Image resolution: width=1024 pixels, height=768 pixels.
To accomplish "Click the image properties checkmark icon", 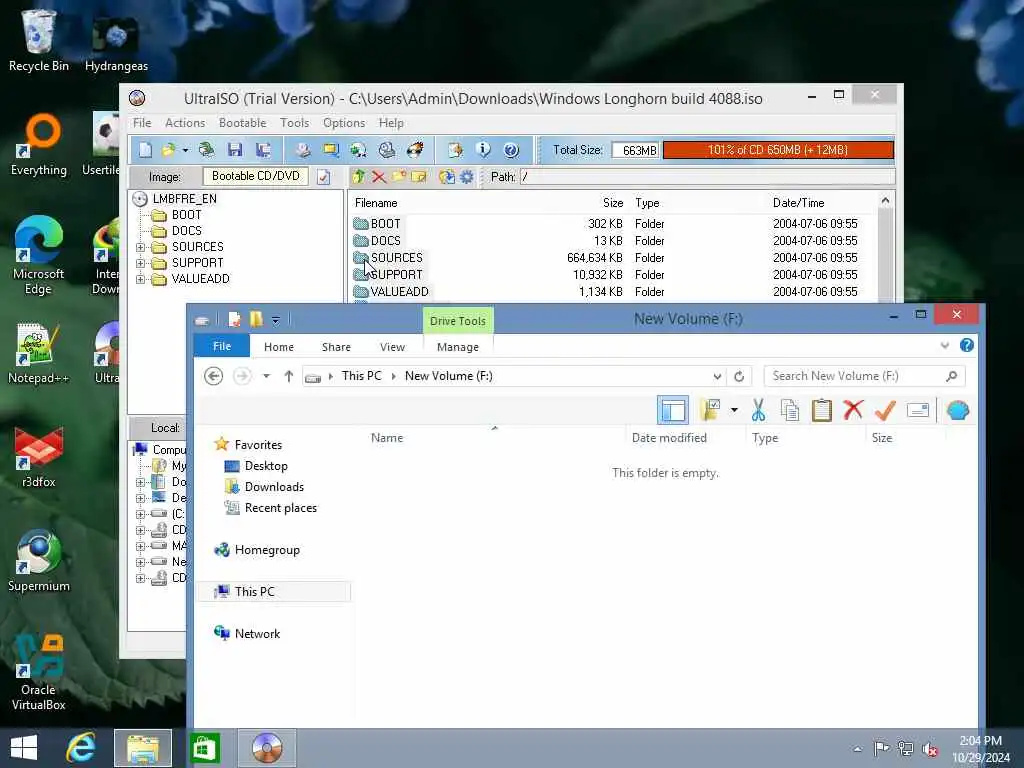I will (323, 177).
